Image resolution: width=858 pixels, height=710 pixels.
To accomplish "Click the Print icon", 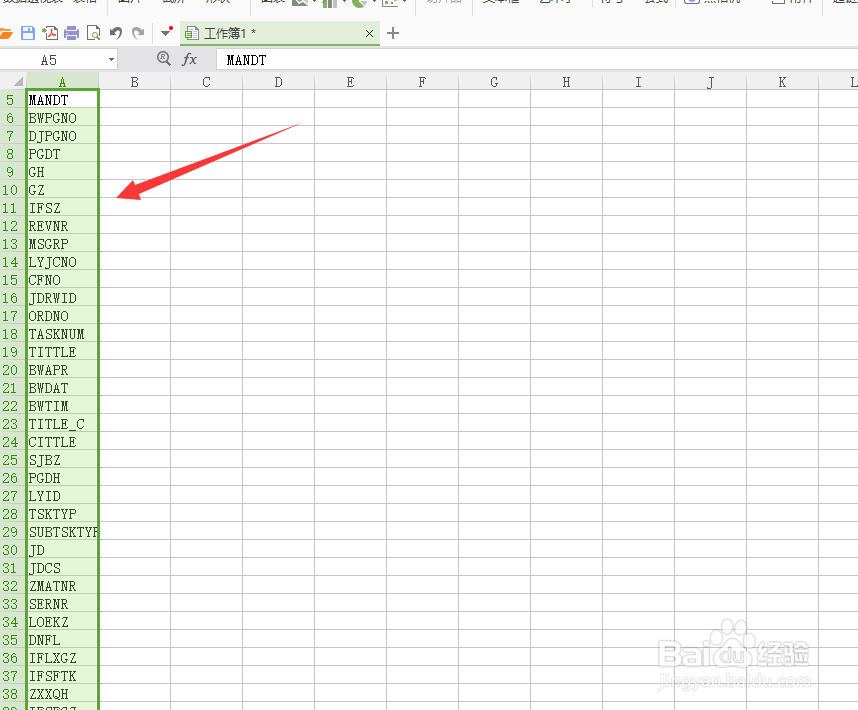I will click(72, 33).
